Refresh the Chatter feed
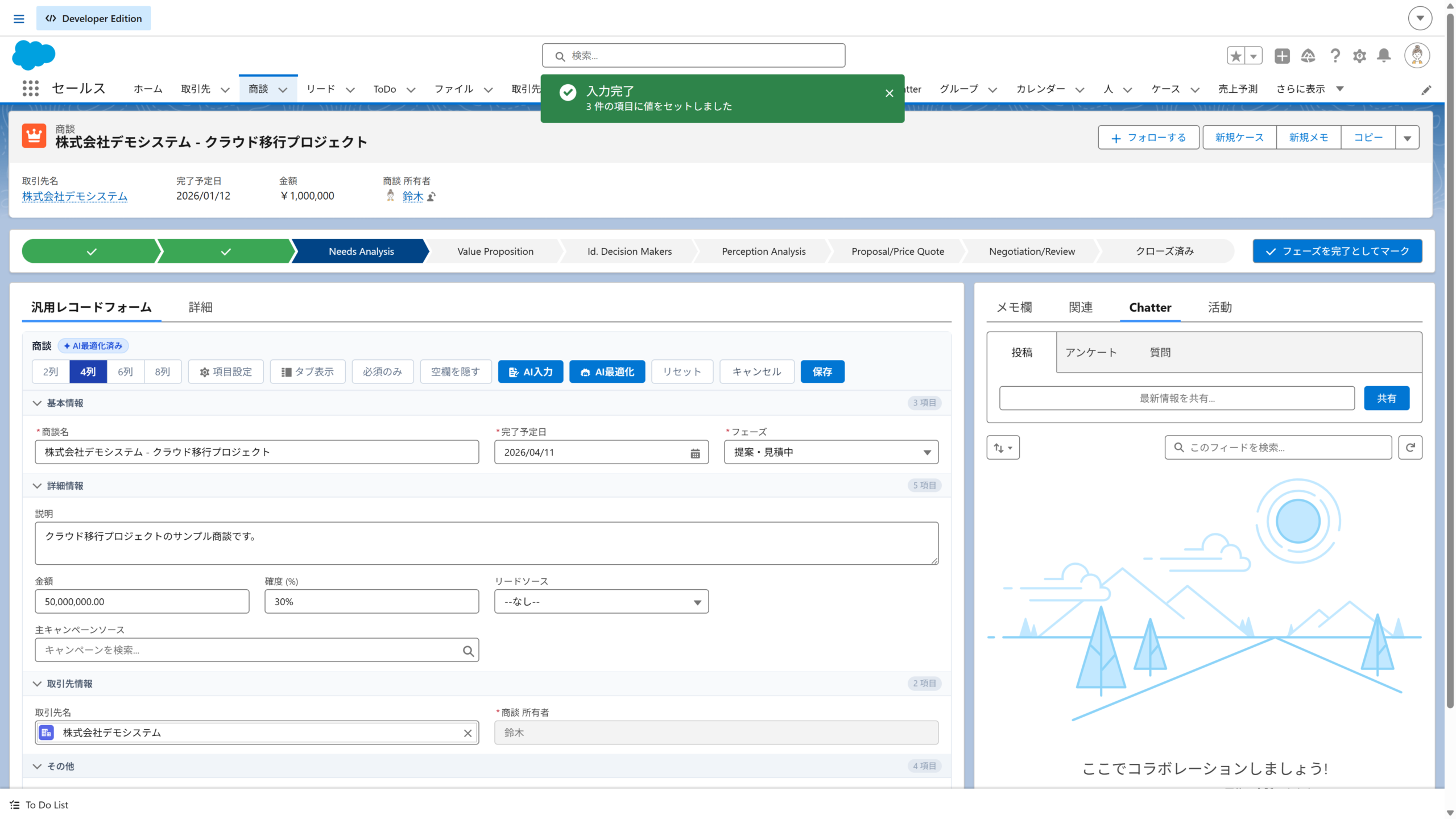1456x819 pixels. [x=1410, y=448]
